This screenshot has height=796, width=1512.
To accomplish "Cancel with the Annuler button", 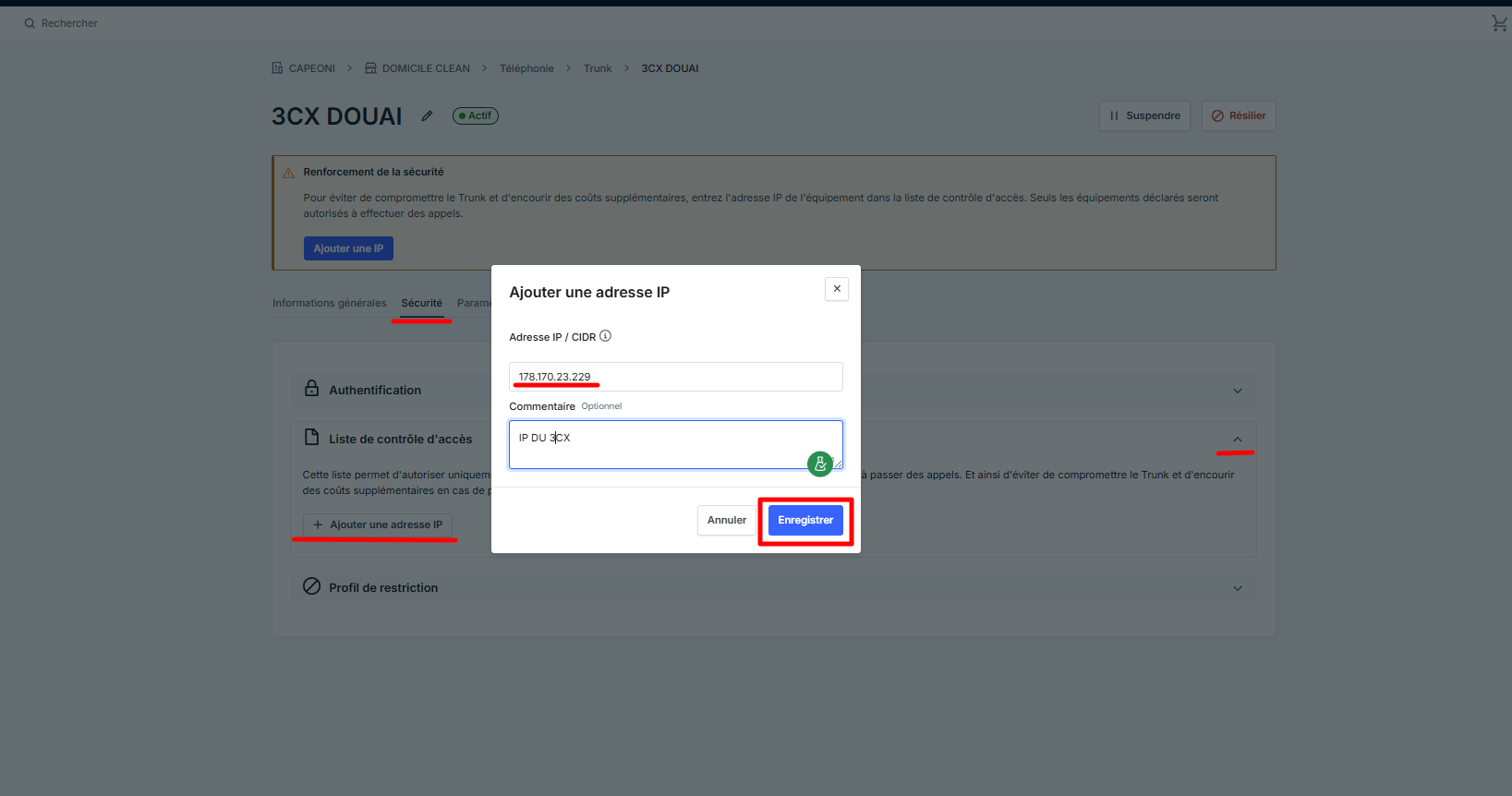I will pos(727,520).
